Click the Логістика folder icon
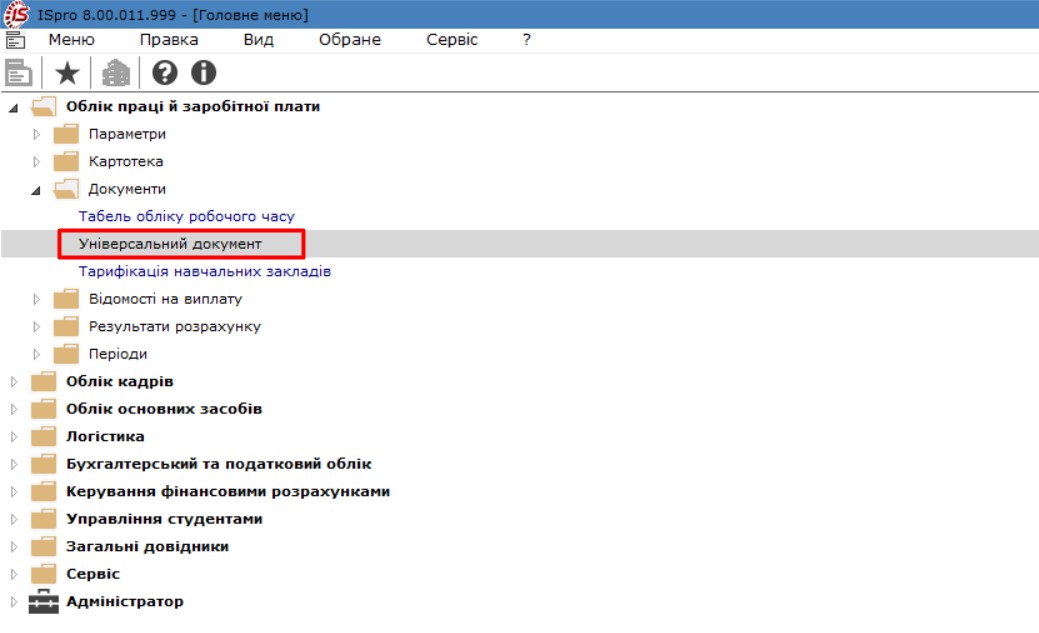Image resolution: width=1039 pixels, height=633 pixels. point(44,437)
